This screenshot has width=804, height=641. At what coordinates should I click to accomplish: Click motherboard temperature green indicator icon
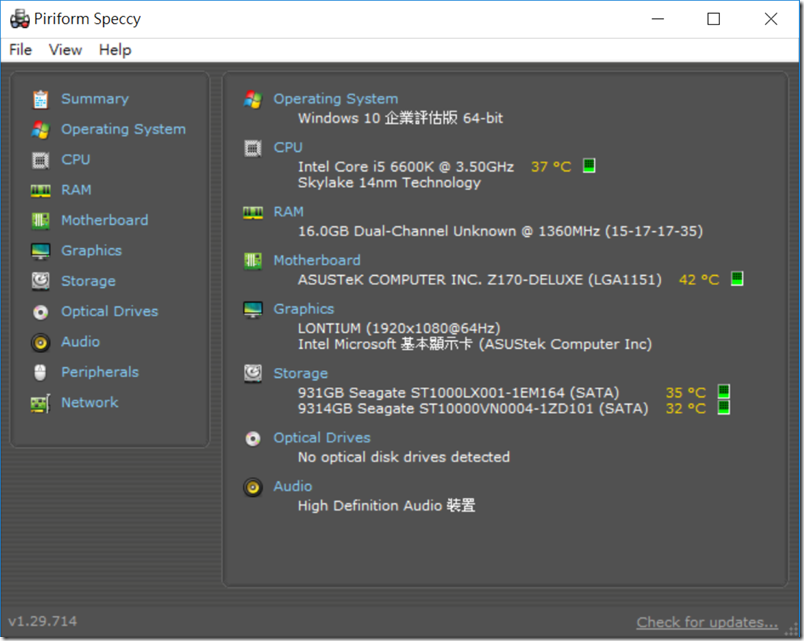(737, 278)
